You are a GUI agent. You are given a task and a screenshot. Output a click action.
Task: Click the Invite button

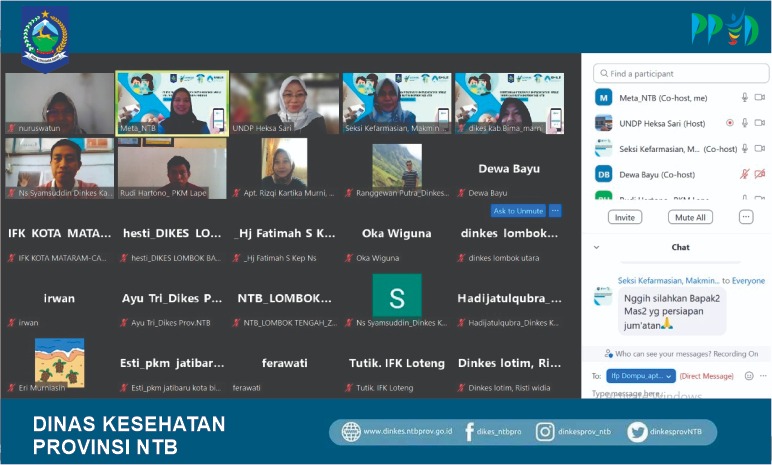tap(625, 217)
